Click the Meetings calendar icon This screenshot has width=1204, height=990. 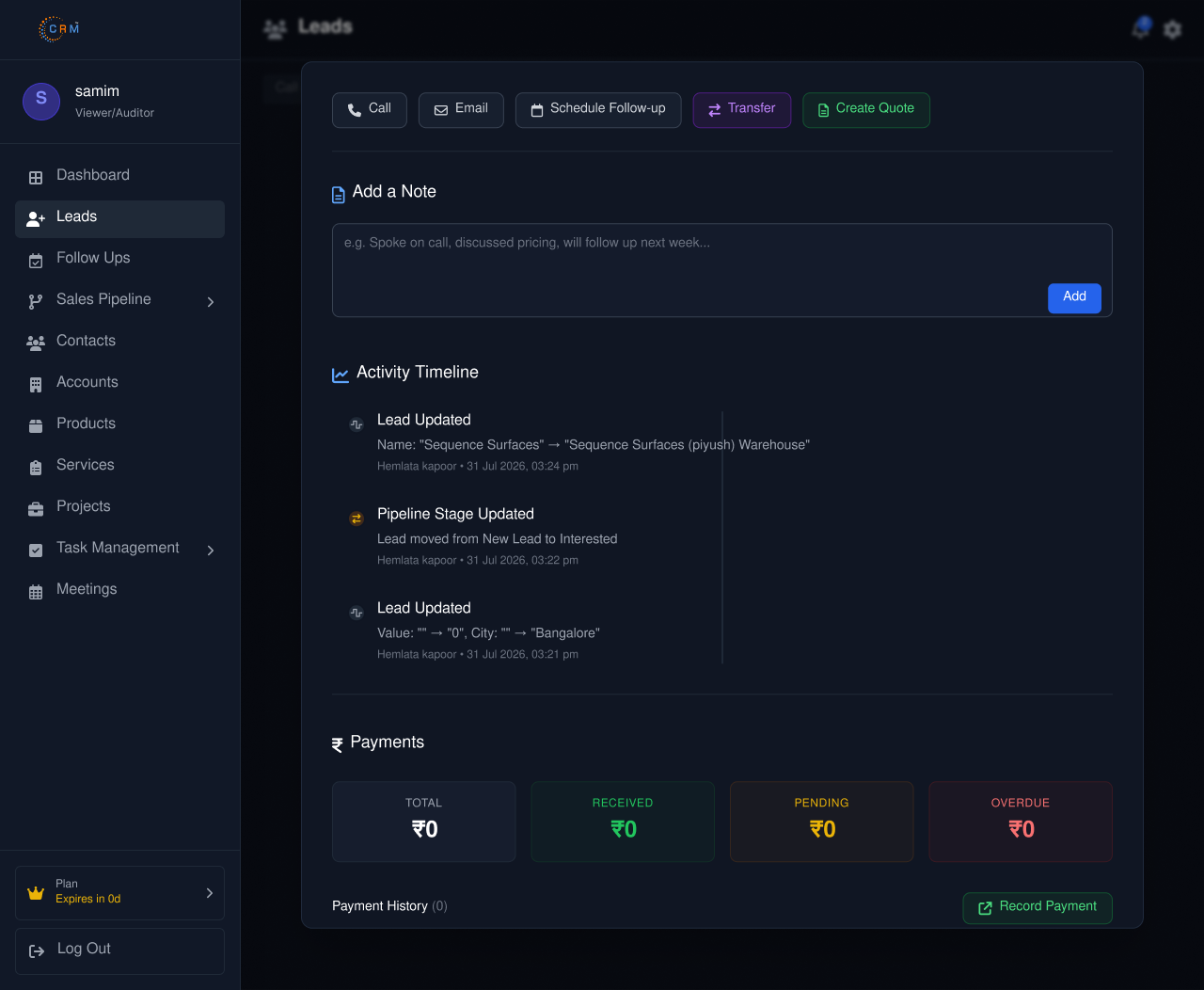36,592
